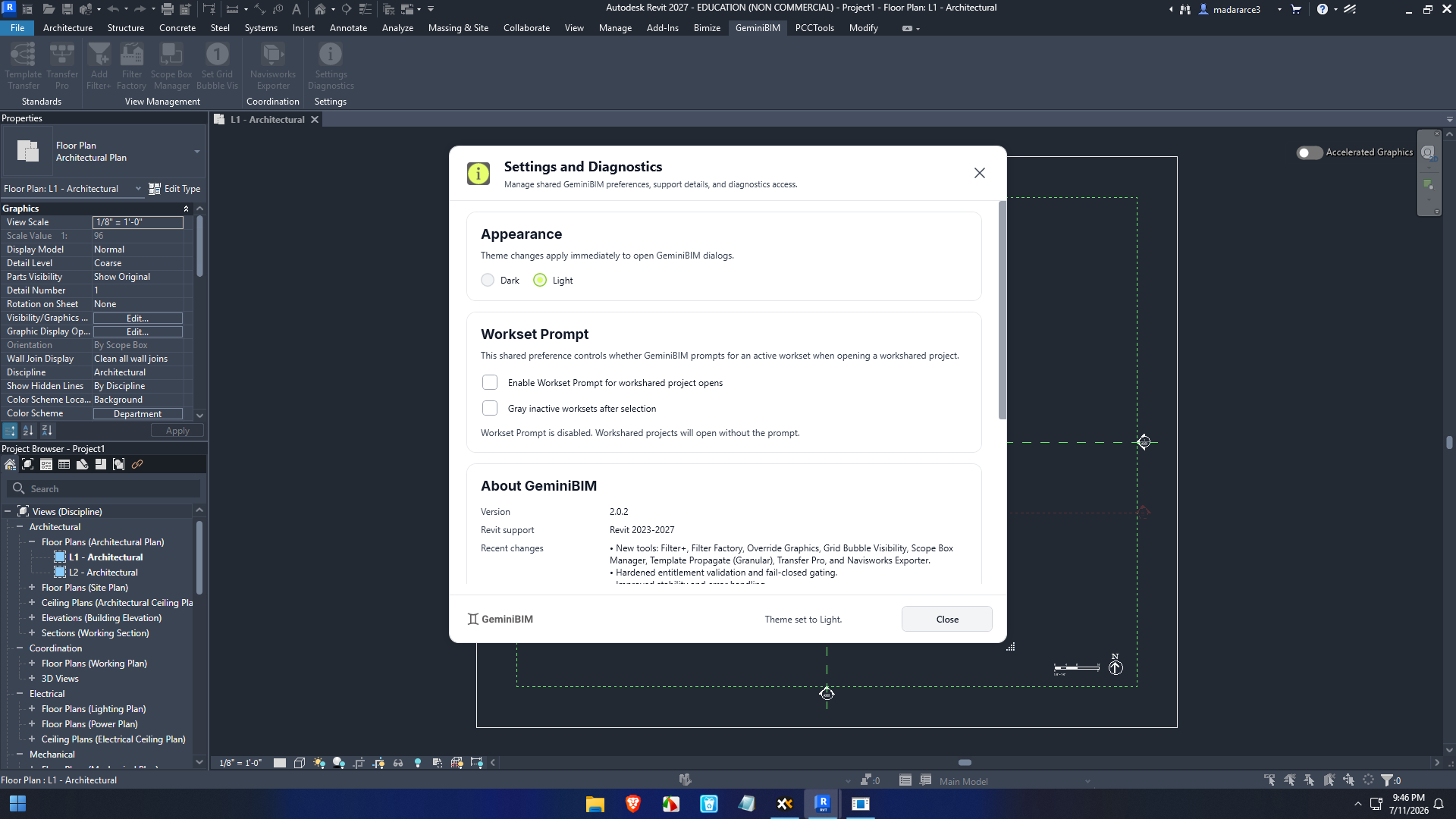Open the File menu
1456x819 pixels.
17,28
